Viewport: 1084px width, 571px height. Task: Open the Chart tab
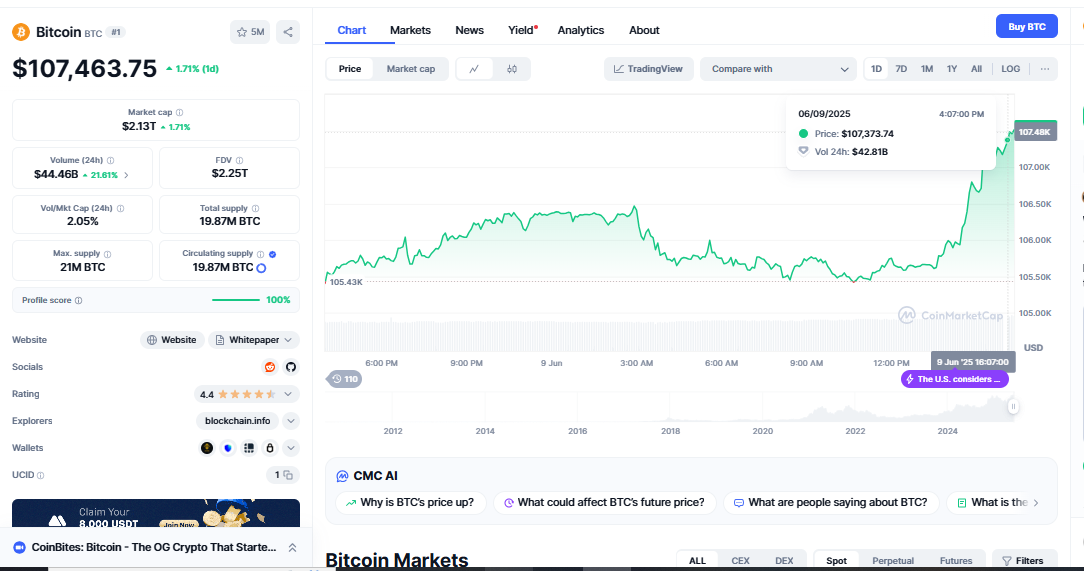[352, 30]
